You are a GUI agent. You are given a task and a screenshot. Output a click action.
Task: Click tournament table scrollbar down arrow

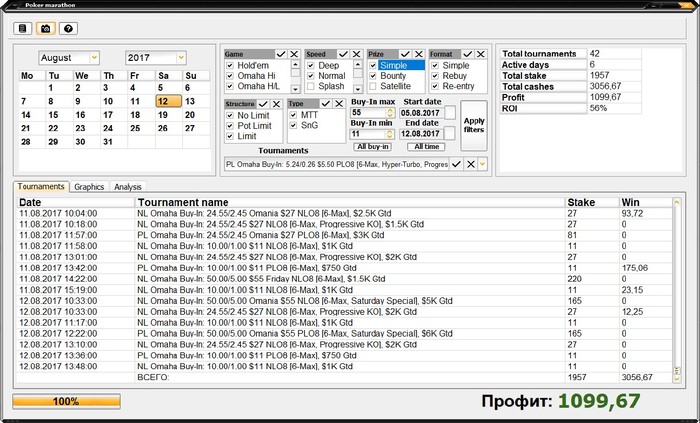coord(676,378)
